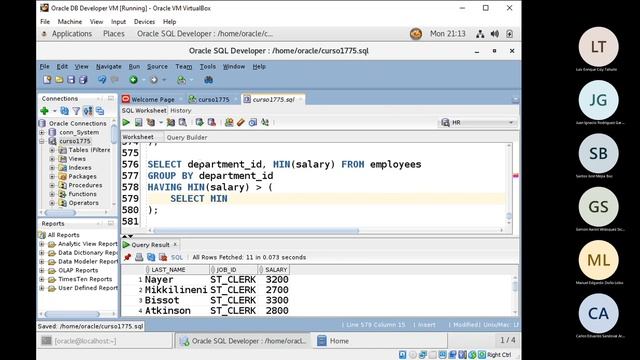Open the GNOME Applications menu

pyautogui.click(x=72, y=34)
